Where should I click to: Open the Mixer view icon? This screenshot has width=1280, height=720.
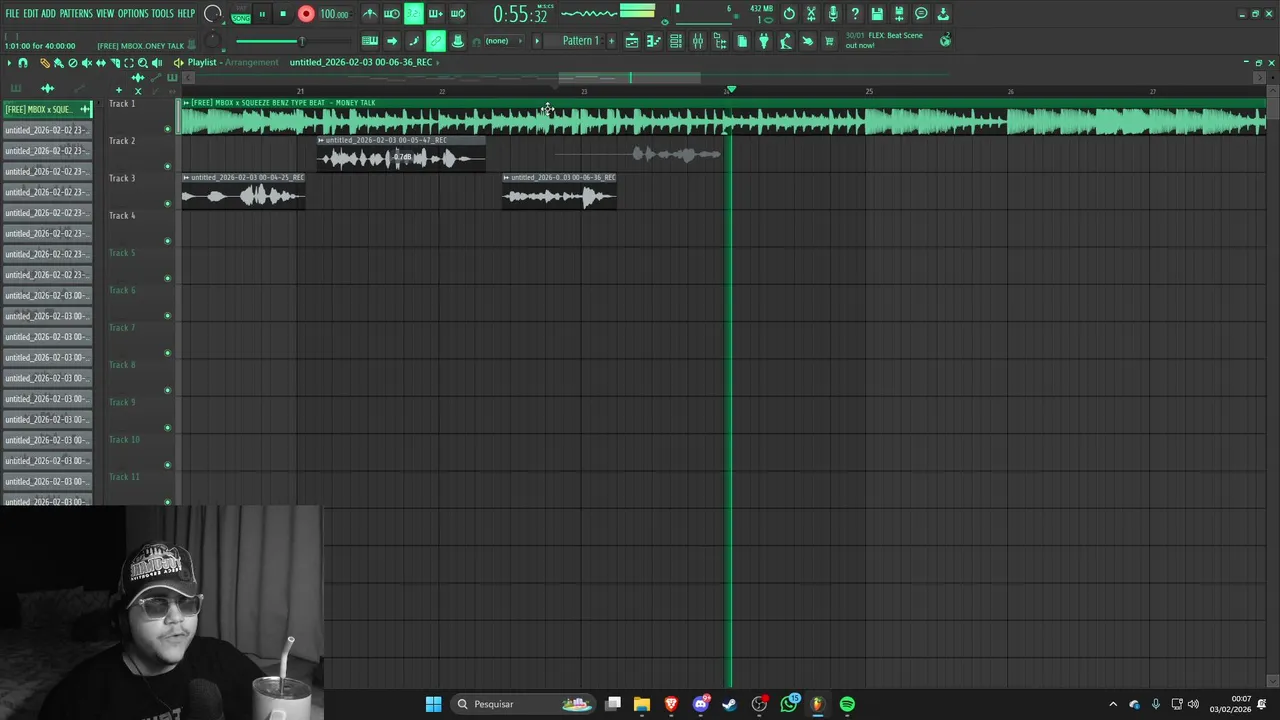pos(698,41)
